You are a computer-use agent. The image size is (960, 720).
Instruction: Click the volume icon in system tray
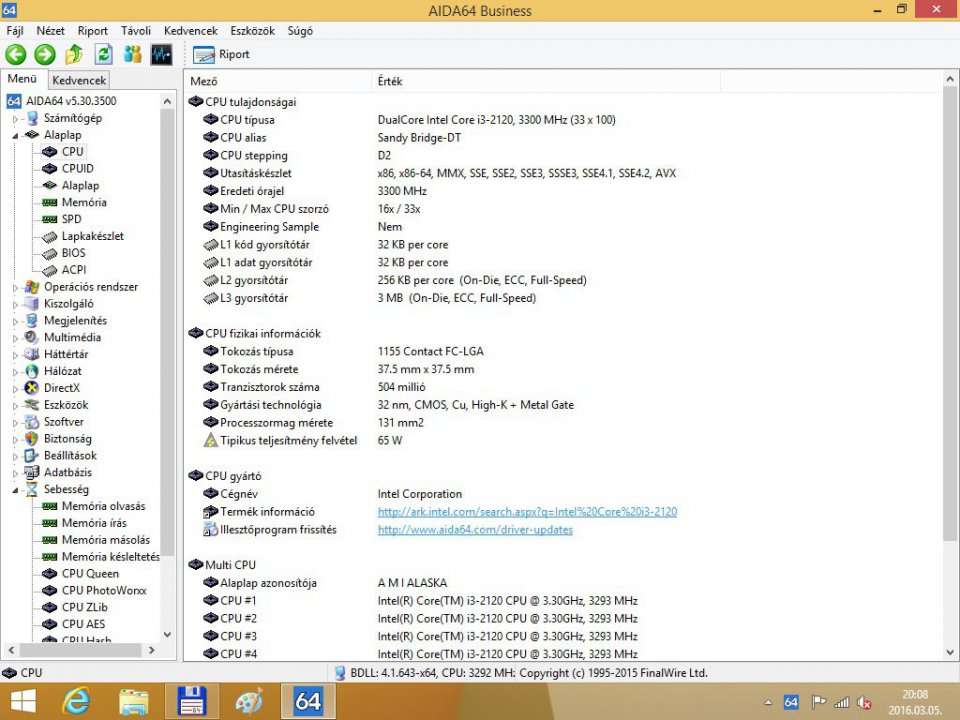[x=864, y=703]
